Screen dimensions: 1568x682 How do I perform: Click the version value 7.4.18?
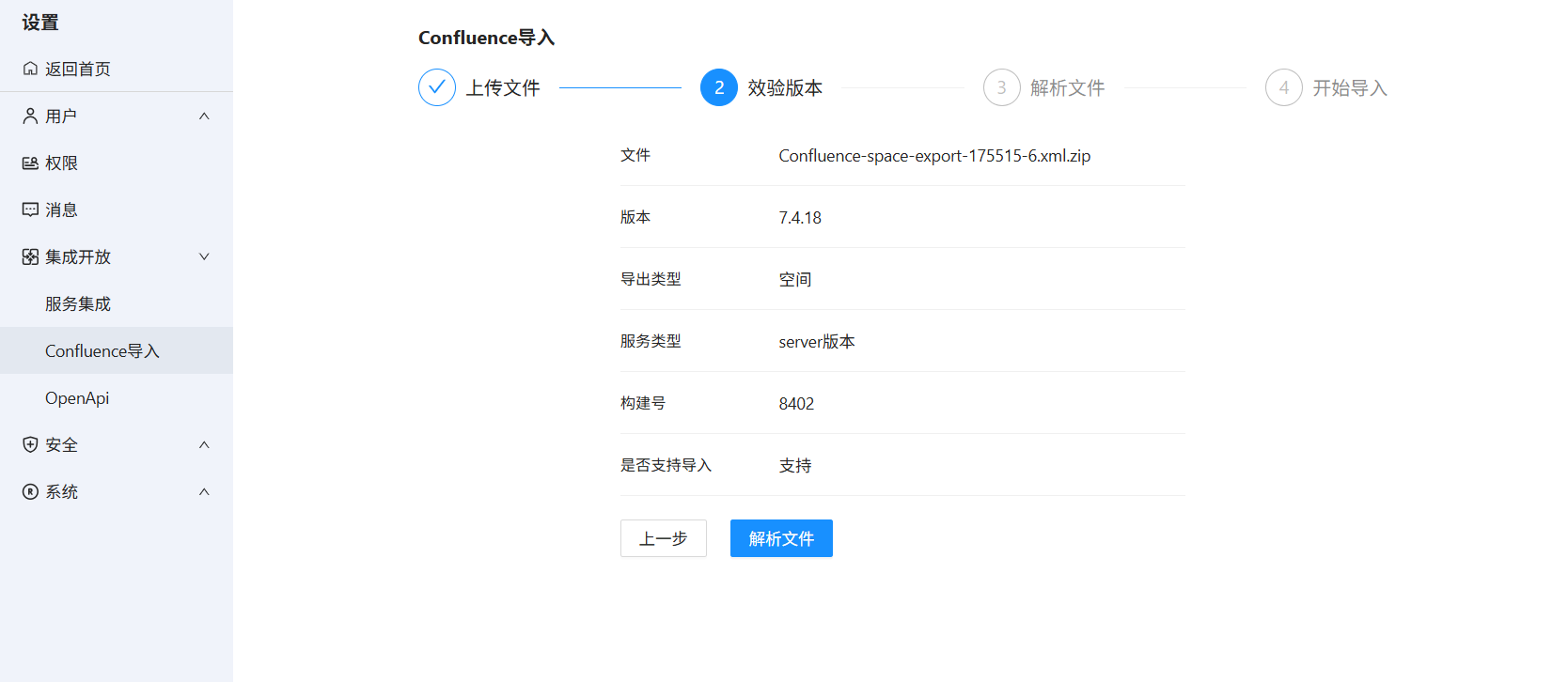click(x=800, y=218)
